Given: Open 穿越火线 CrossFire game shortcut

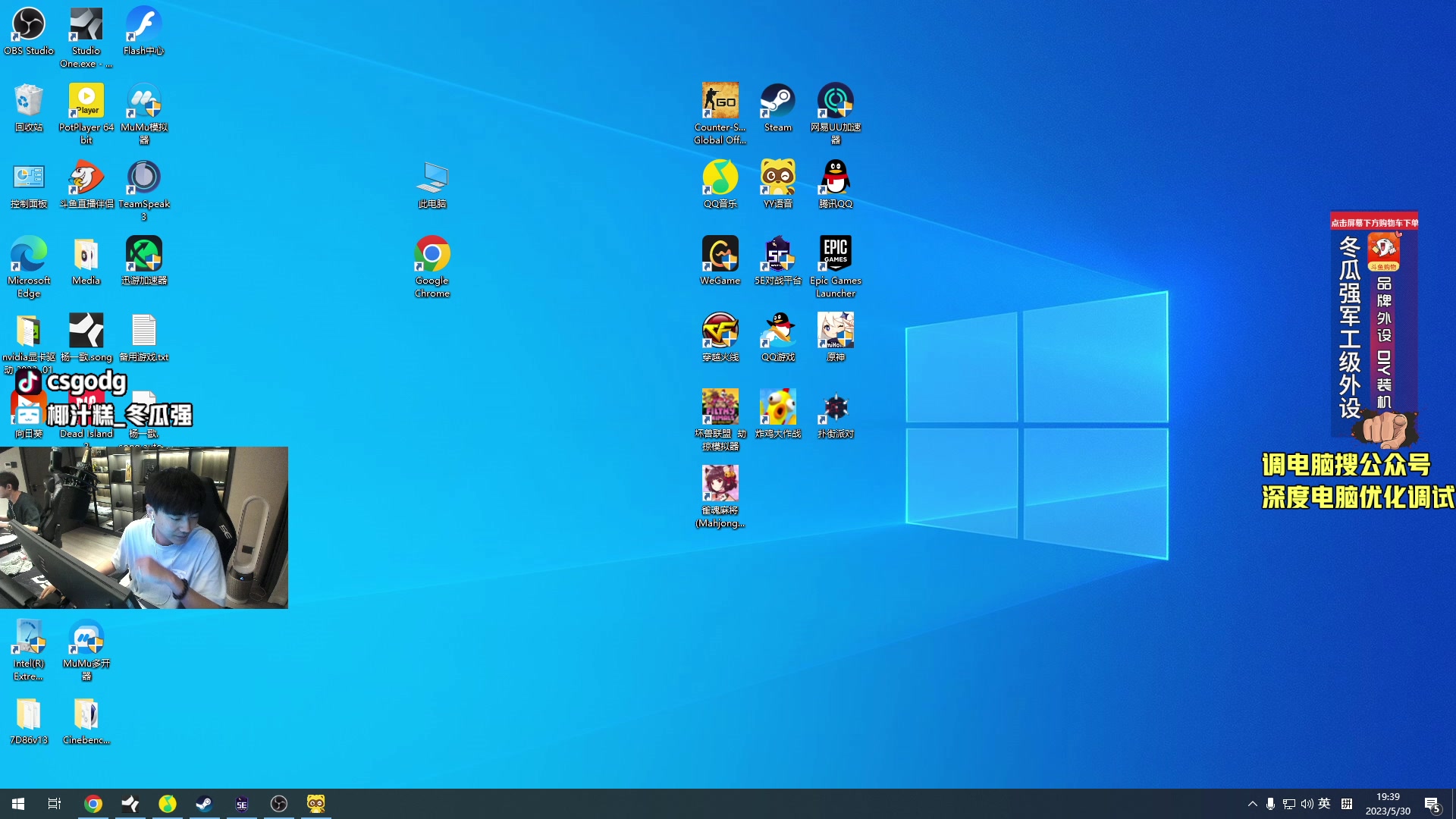Looking at the screenshot, I should pos(720,337).
